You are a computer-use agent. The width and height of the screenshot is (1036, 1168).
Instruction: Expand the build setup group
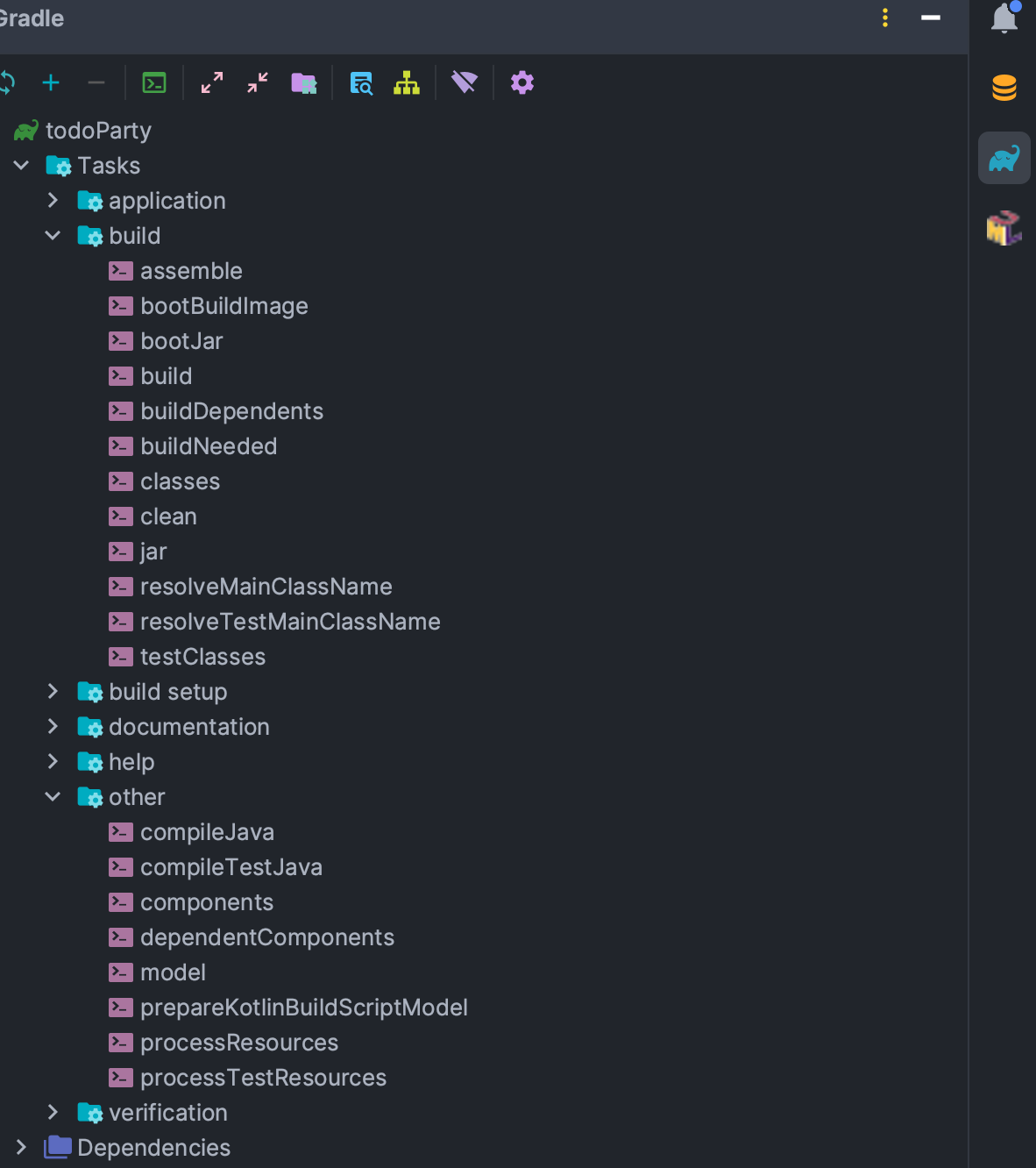53,692
